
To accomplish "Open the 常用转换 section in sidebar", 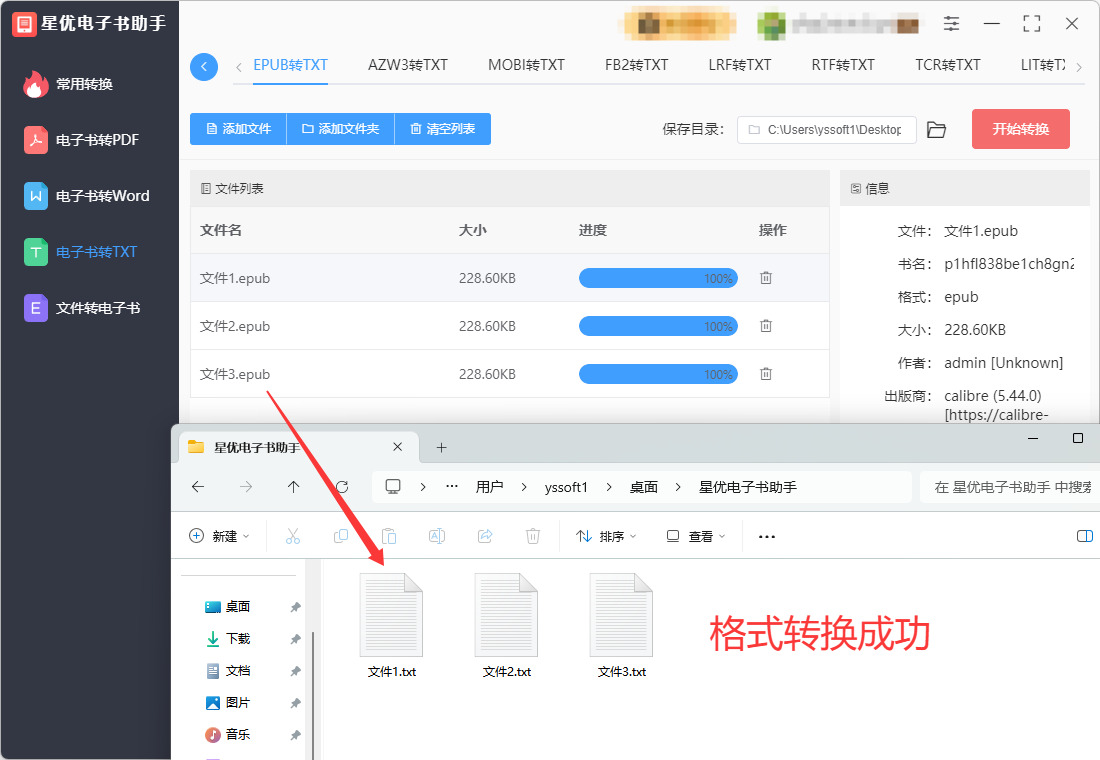I will pyautogui.click(x=68, y=84).
